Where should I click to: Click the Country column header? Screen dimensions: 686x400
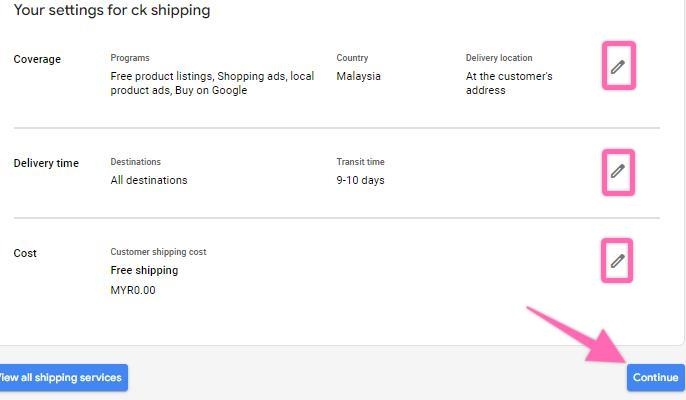click(352, 58)
